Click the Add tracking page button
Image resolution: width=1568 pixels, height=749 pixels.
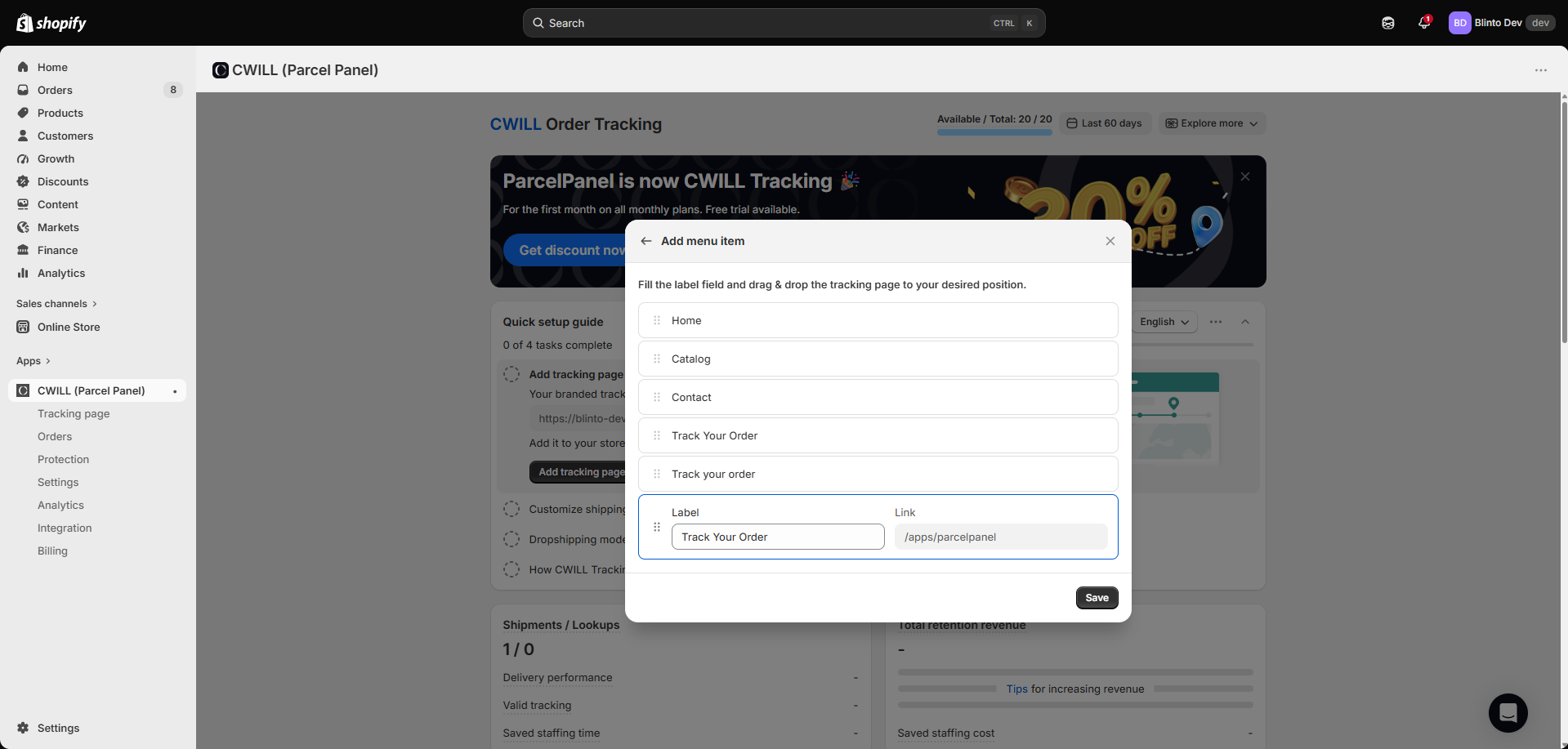pos(577,472)
